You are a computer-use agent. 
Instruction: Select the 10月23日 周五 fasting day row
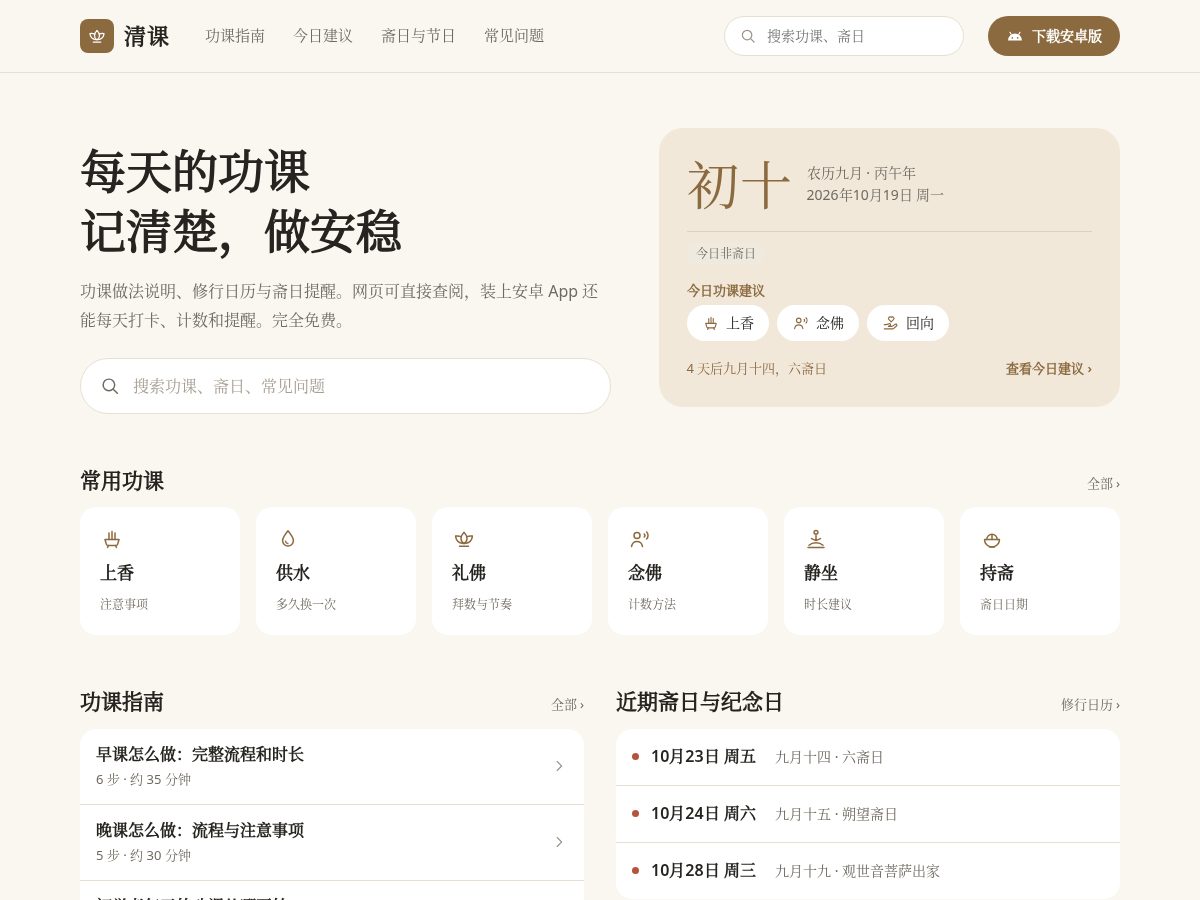click(x=868, y=757)
